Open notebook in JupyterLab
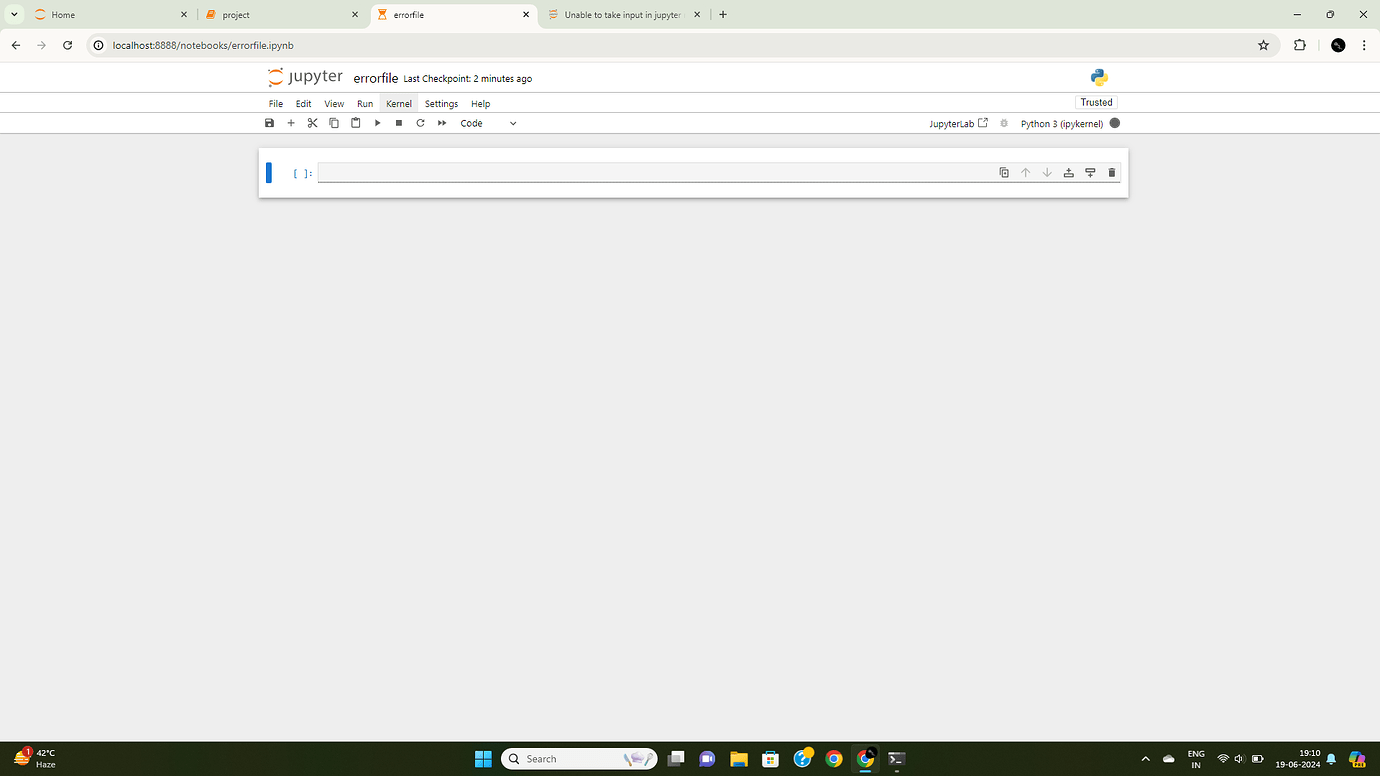Screen dimensions: 1380x776 [x=958, y=123]
